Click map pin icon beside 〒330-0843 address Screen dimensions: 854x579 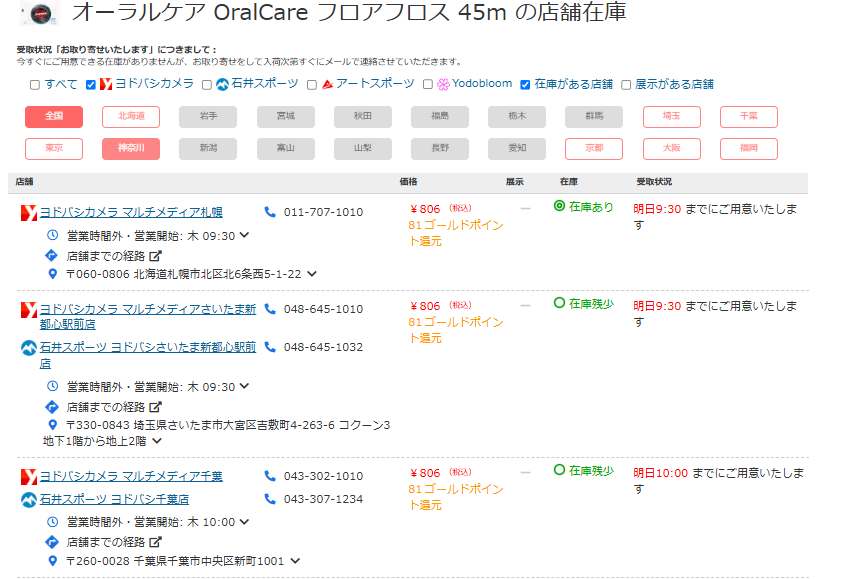click(52, 425)
